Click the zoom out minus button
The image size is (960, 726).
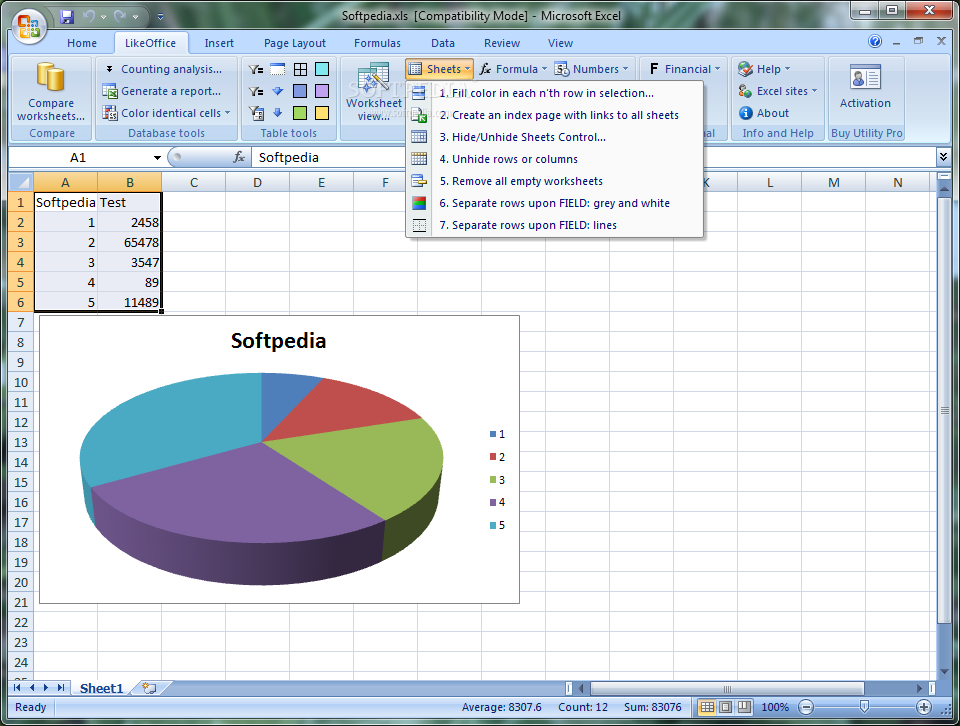(806, 708)
